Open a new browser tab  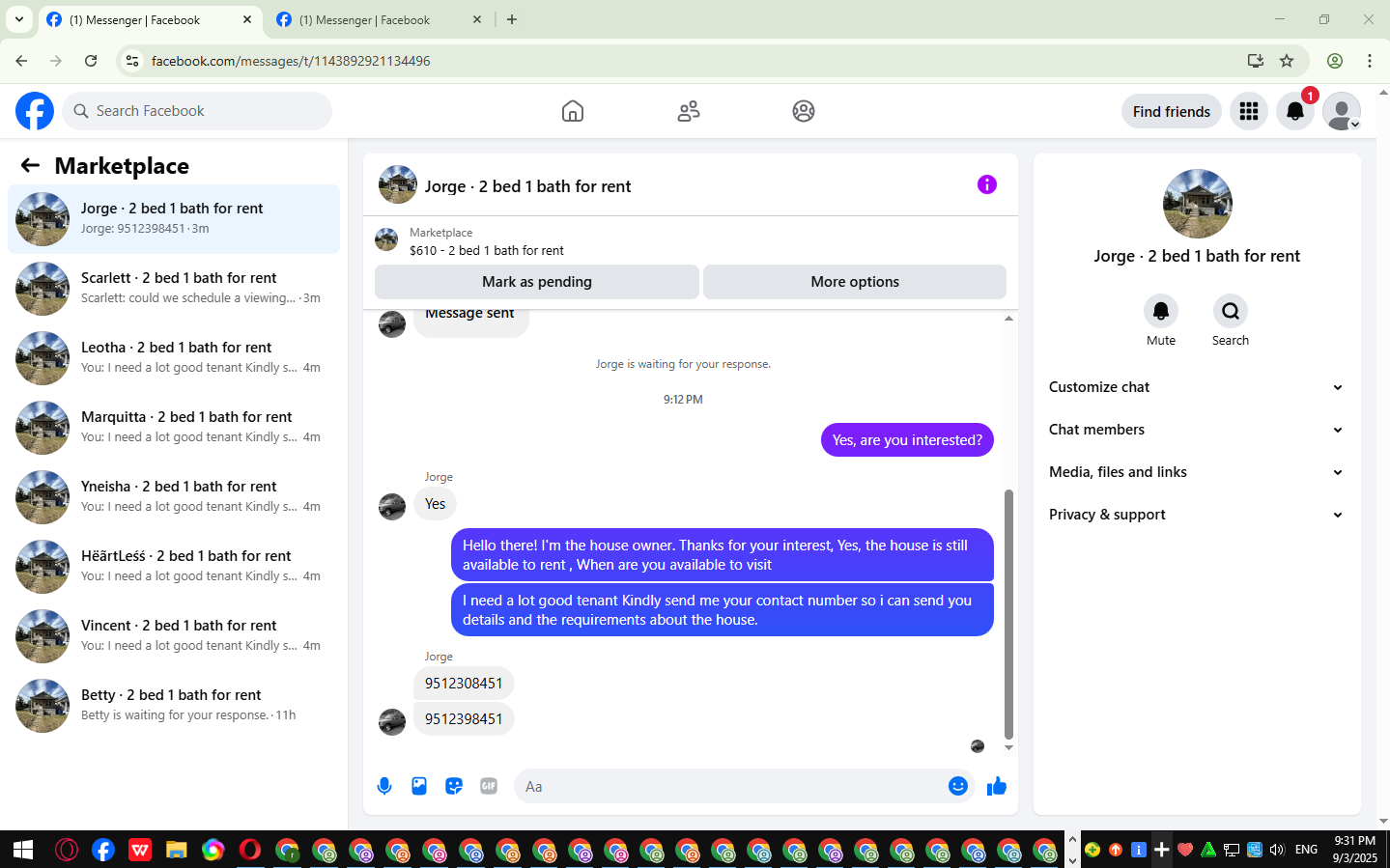pos(512,19)
